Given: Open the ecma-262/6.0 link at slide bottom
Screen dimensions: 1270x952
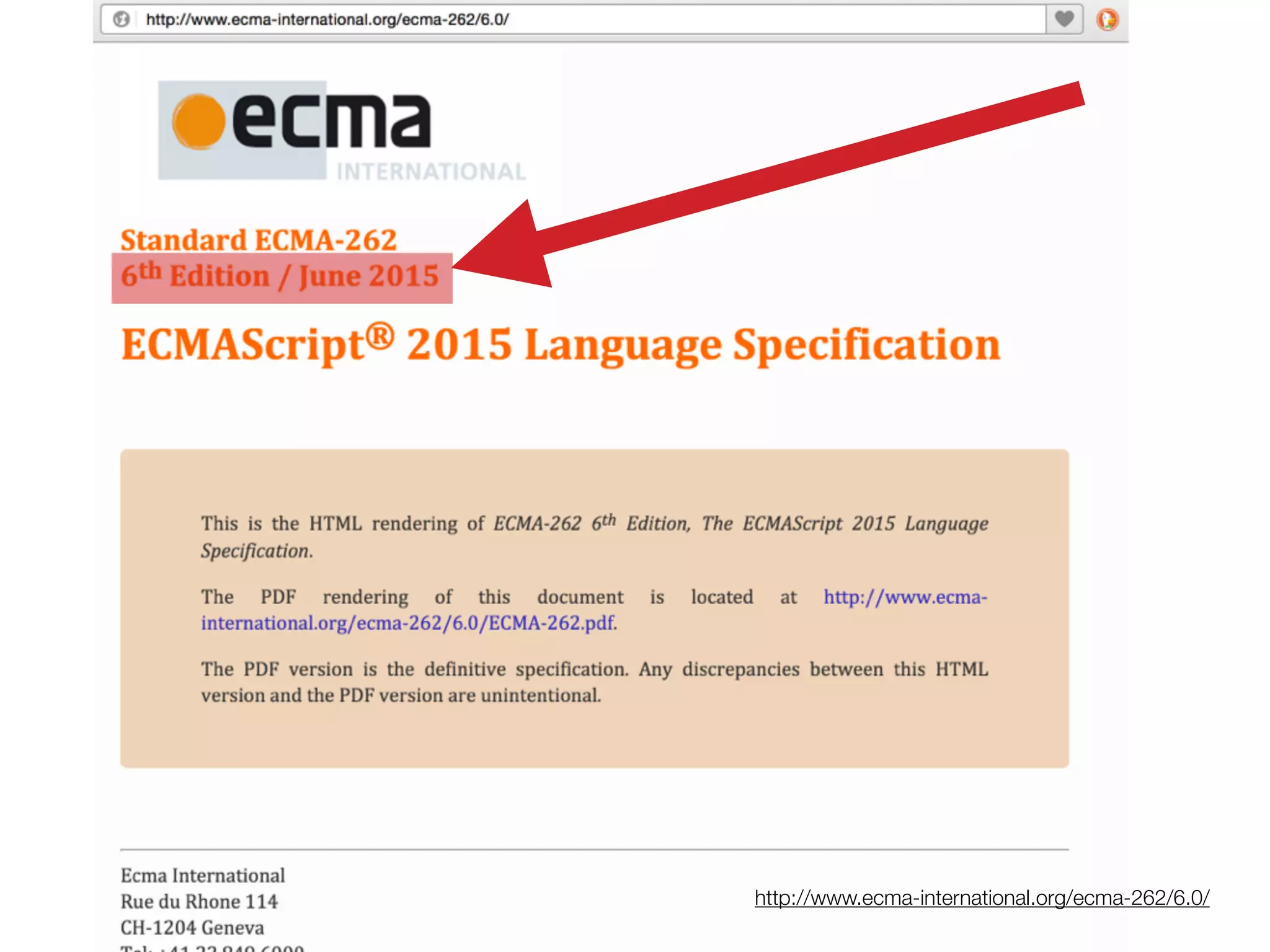Looking at the screenshot, I should click(x=982, y=897).
